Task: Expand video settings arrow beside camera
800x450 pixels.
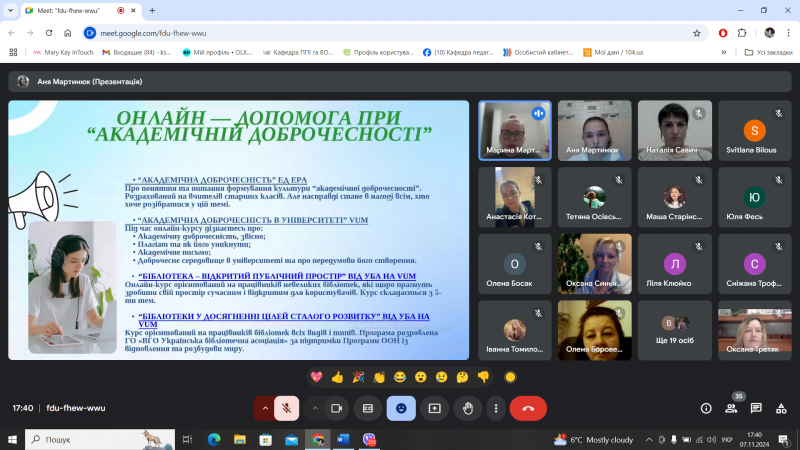Action: pyautogui.click(x=314, y=408)
